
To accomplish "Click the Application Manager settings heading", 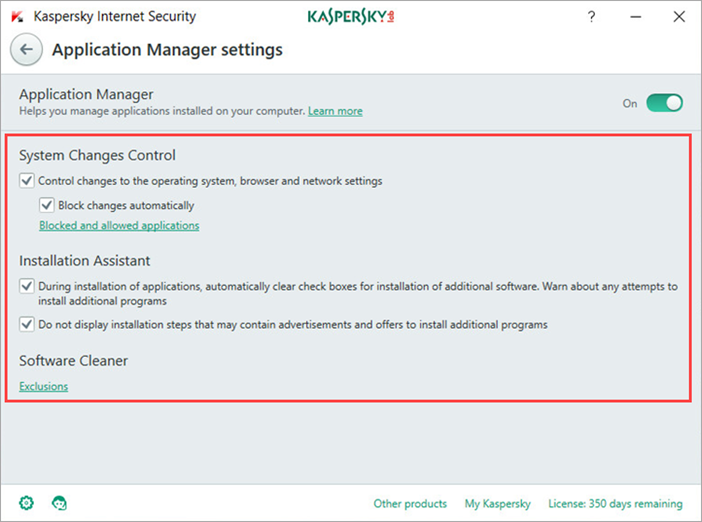I will pos(167,50).
